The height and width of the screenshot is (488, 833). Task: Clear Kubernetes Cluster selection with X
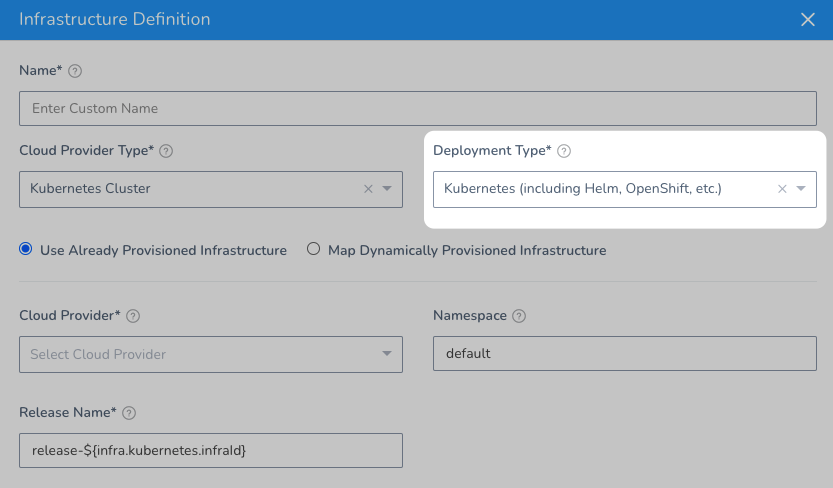pos(368,189)
